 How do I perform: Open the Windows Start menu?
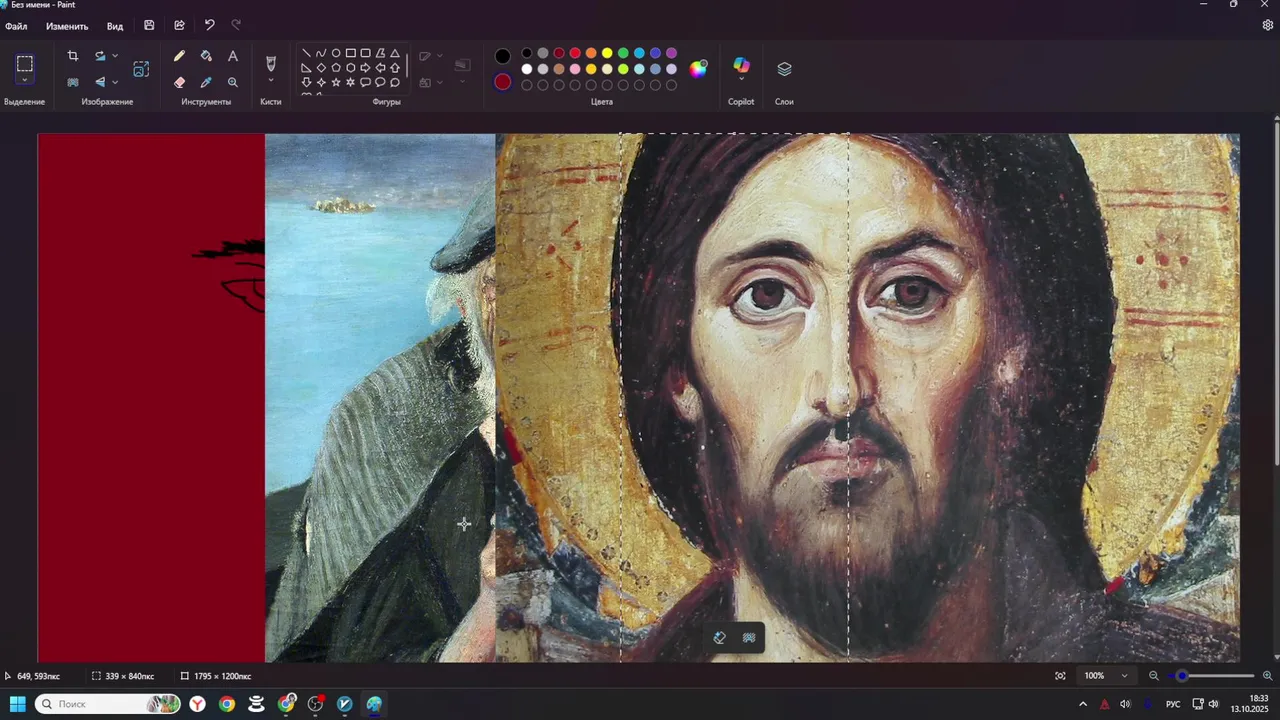click(18, 704)
